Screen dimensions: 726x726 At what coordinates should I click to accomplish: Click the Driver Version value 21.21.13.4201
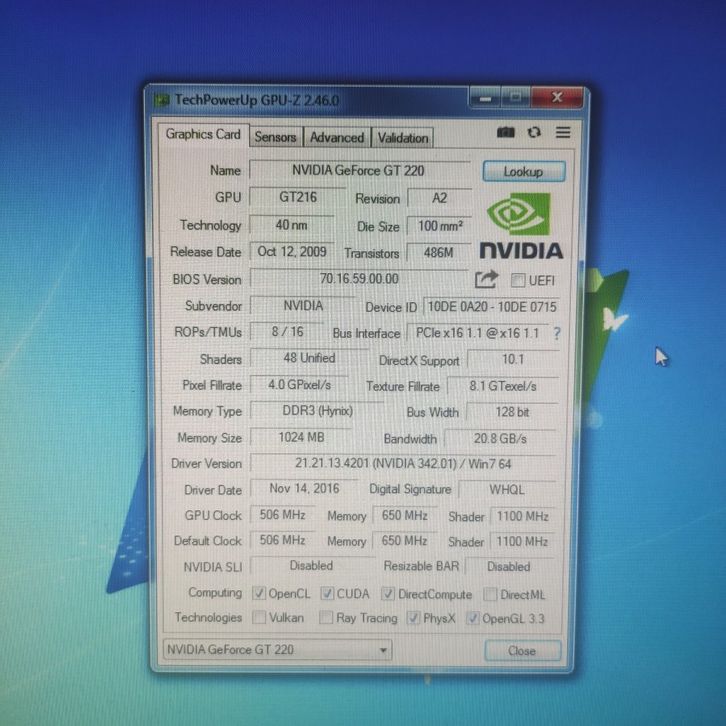(403, 463)
